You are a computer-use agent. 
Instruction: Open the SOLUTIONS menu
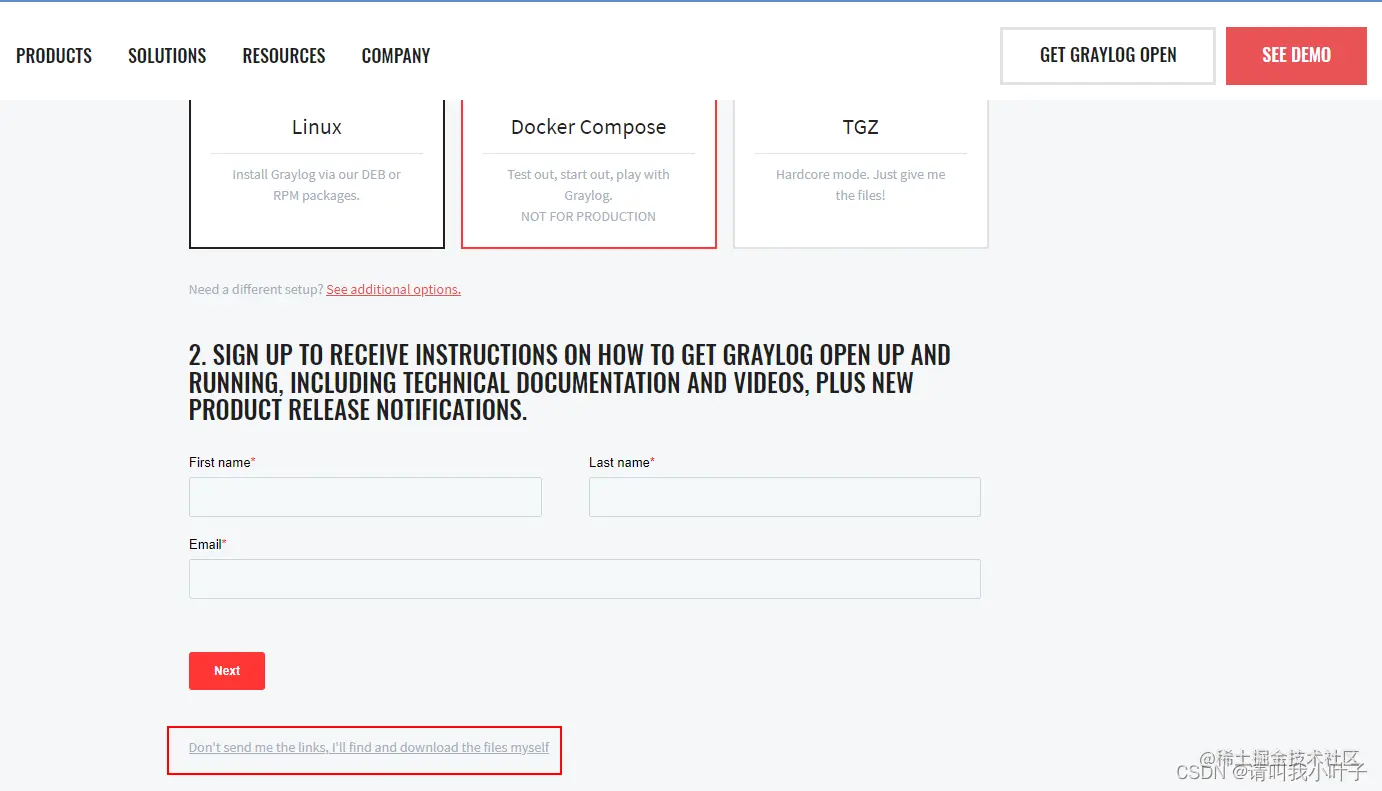click(167, 56)
